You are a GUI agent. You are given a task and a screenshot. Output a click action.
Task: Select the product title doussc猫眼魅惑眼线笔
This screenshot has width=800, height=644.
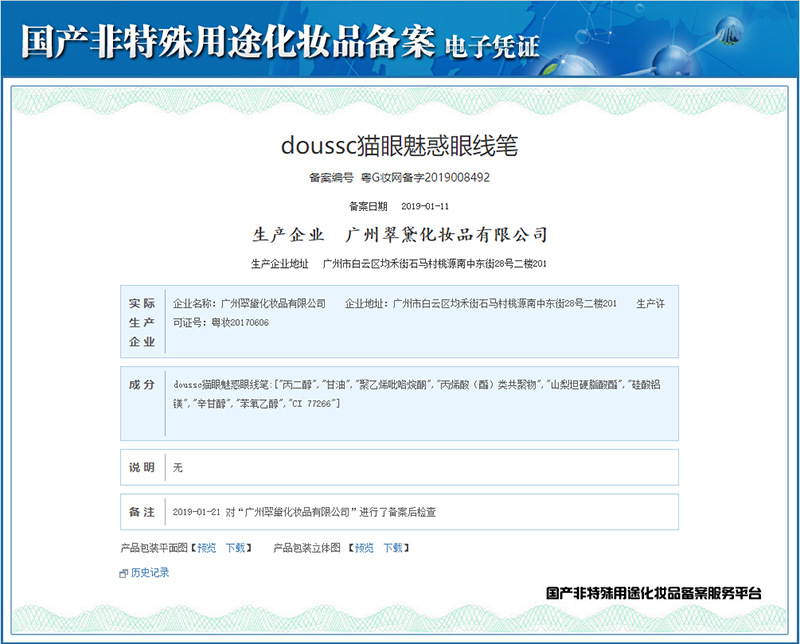click(399, 146)
